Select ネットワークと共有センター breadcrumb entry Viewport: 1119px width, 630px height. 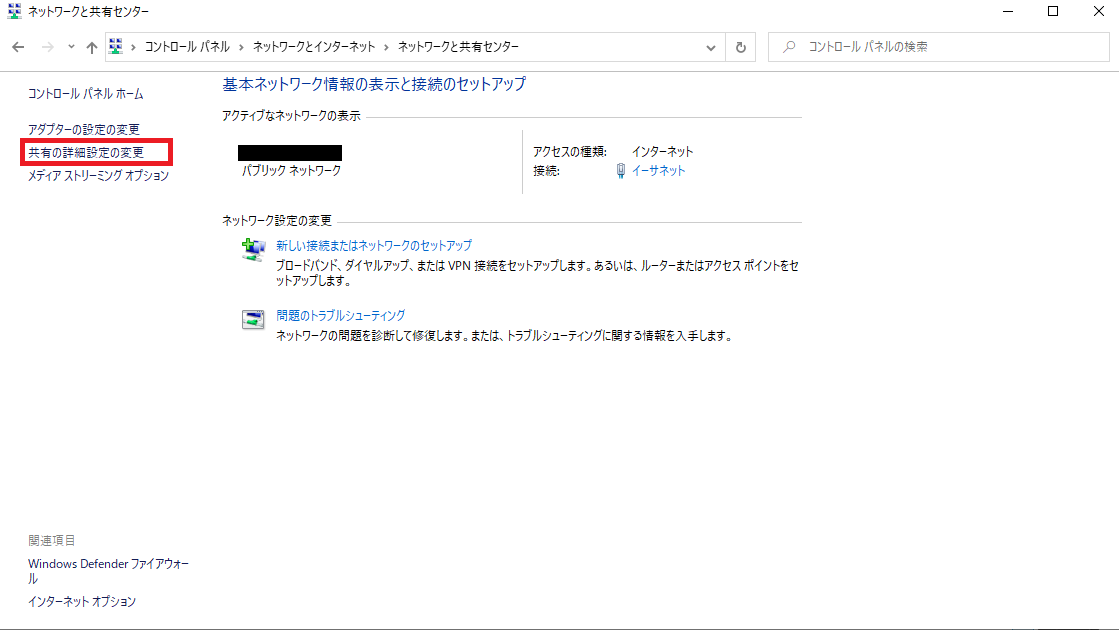pos(458,46)
